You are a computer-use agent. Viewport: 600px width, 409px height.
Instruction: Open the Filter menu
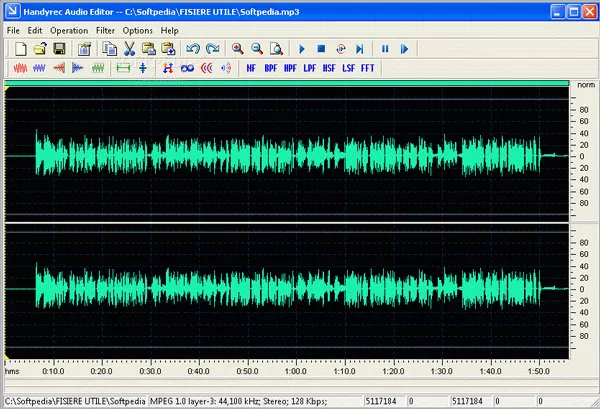[x=106, y=31]
